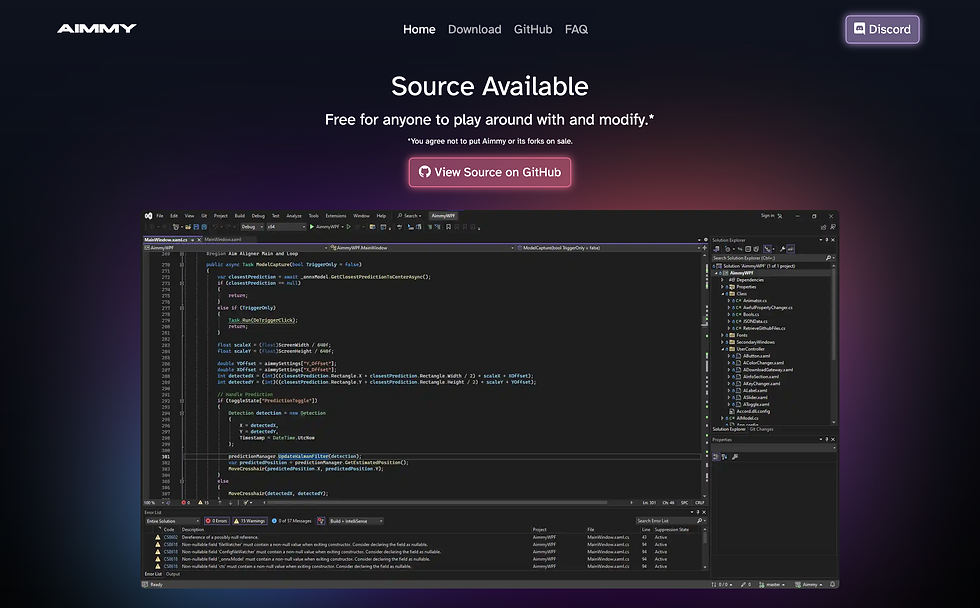The width and height of the screenshot is (980, 608).
Task: Click the Visual Studio logo icon
Action: pos(149,216)
